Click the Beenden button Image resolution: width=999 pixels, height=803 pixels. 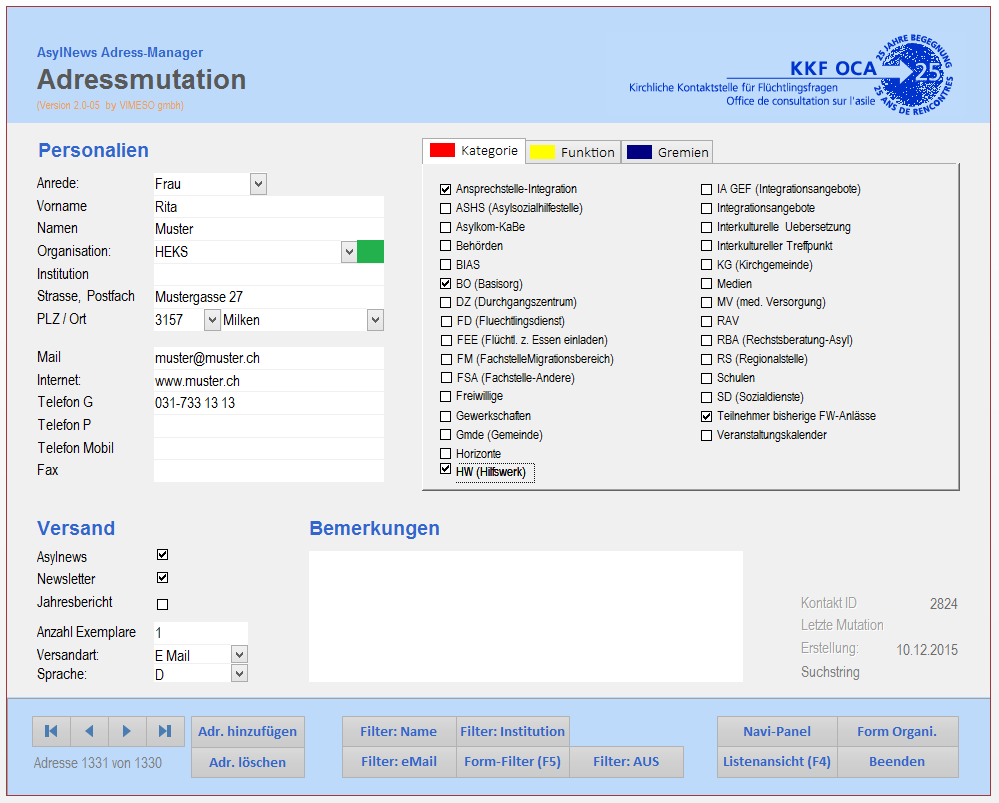click(897, 761)
